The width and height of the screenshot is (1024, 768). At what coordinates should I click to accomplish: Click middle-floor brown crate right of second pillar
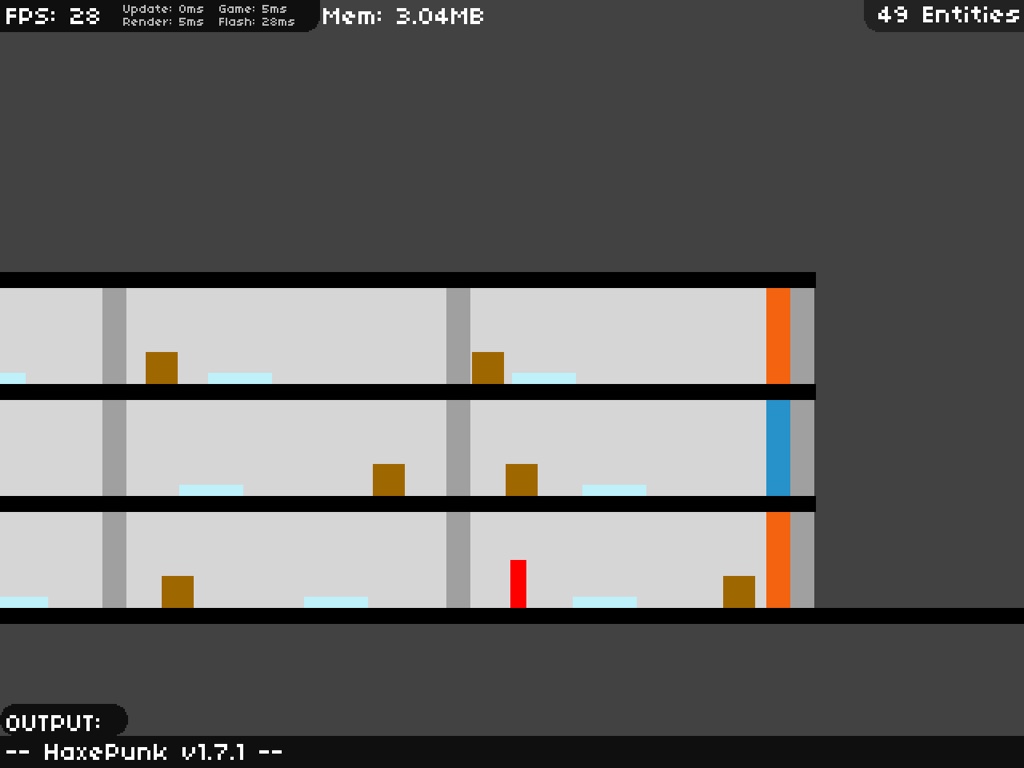coord(521,480)
